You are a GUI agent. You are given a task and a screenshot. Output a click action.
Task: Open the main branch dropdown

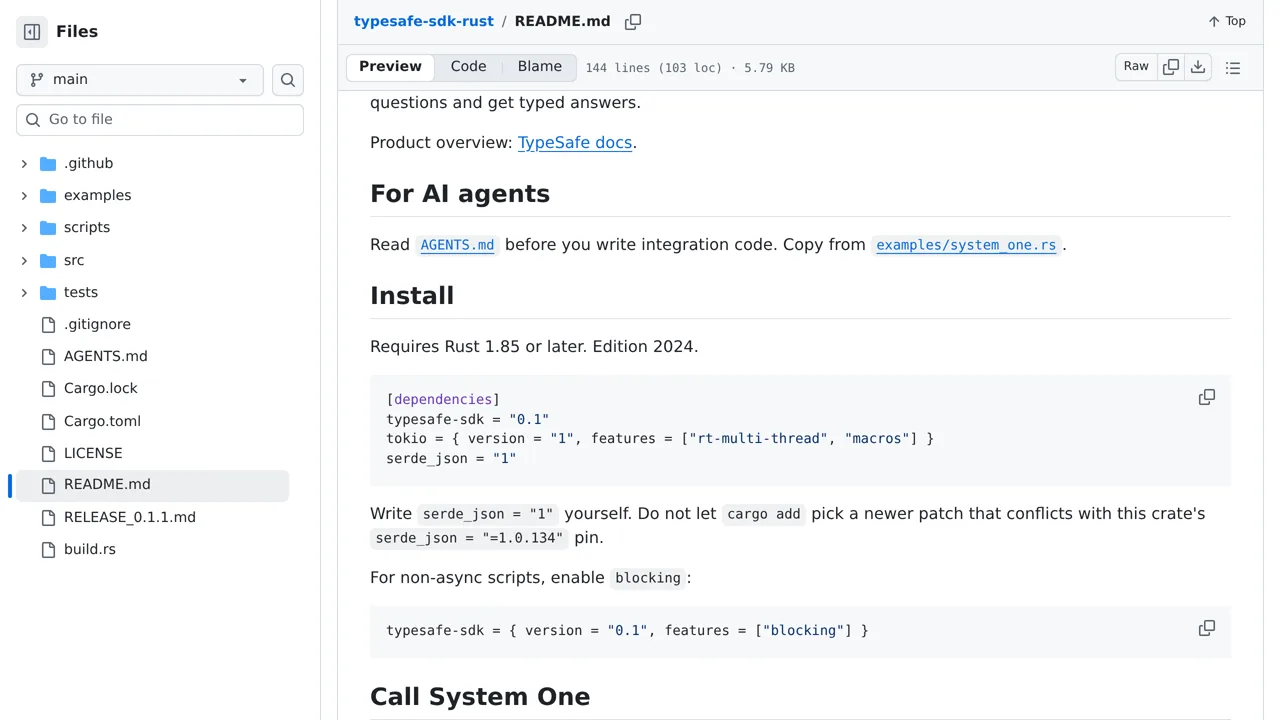click(x=140, y=80)
